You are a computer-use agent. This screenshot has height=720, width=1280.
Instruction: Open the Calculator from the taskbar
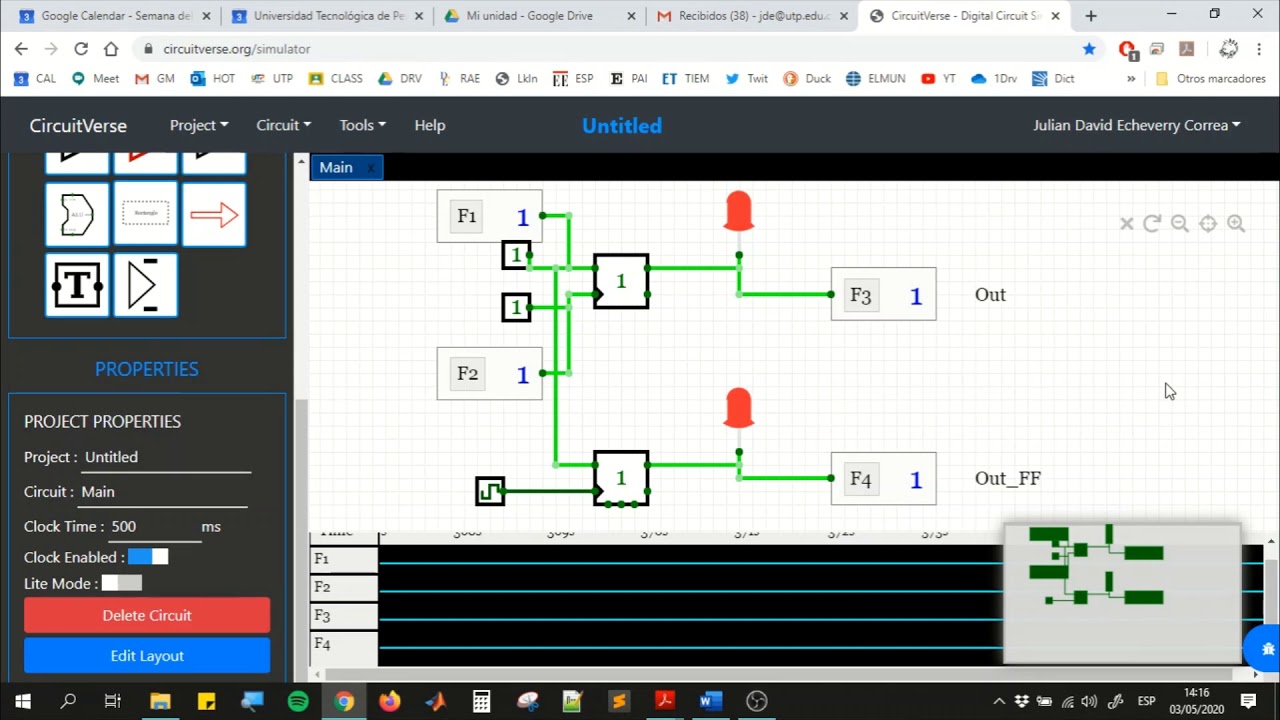(481, 701)
